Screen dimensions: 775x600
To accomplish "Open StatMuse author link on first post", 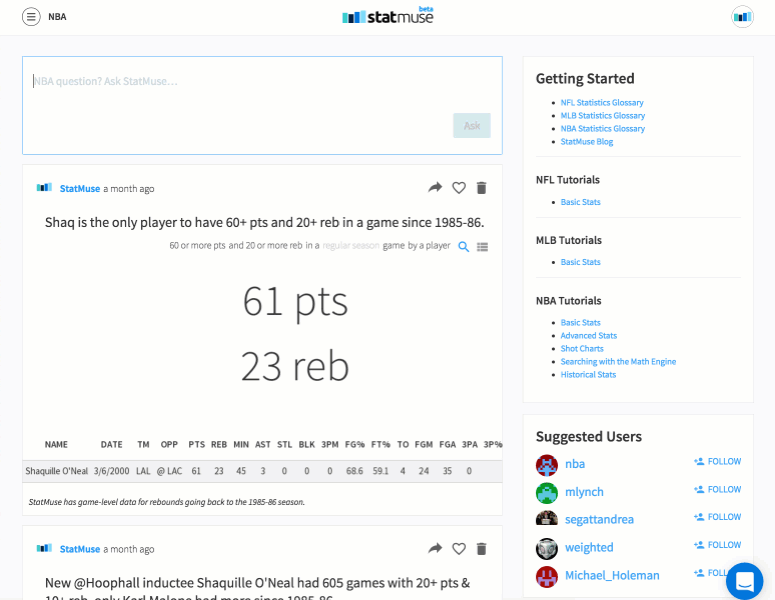I will tap(80, 188).
